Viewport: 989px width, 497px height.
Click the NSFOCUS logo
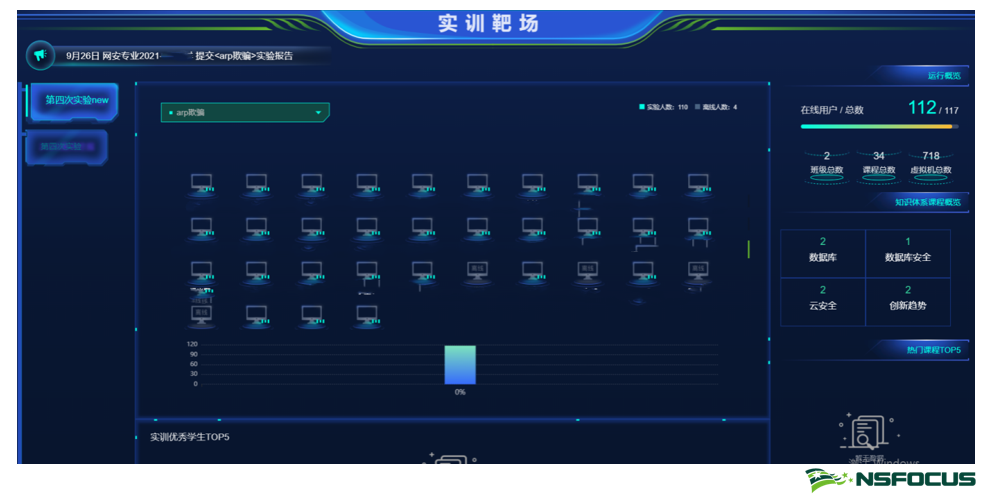tap(890, 480)
